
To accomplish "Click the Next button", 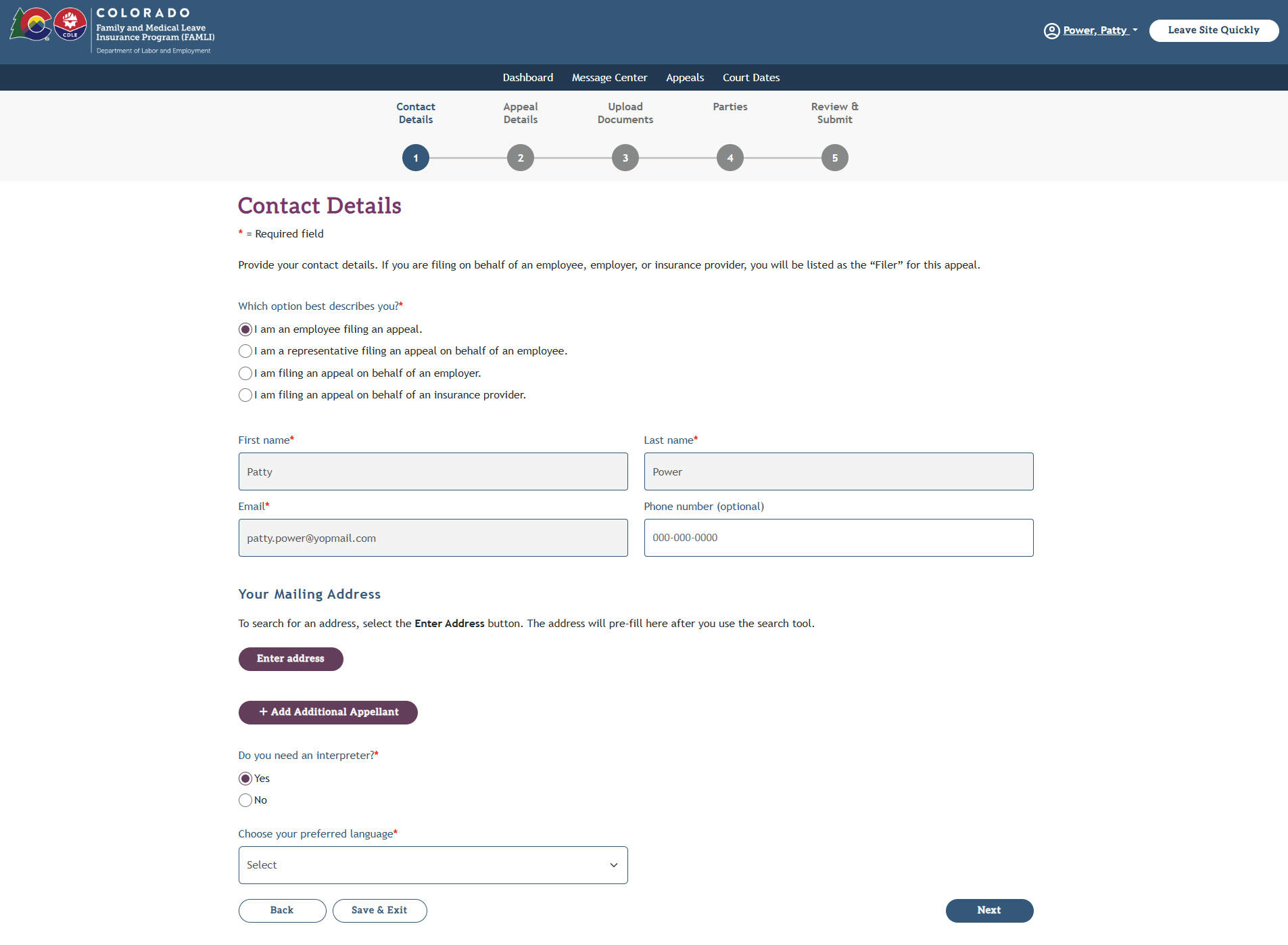I will (x=989, y=911).
